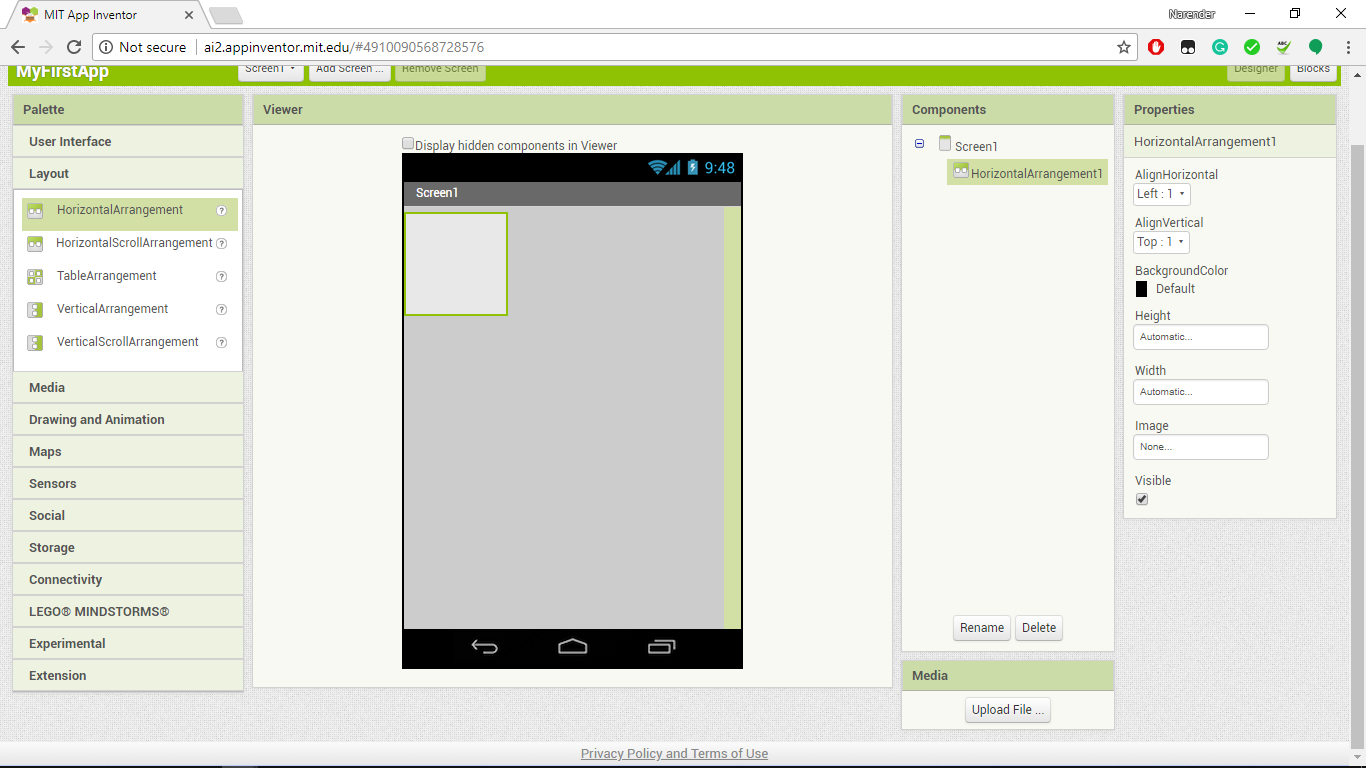Screen dimensions: 1366x768
Task: Open the Grammarly extension icon
Action: [1220, 47]
